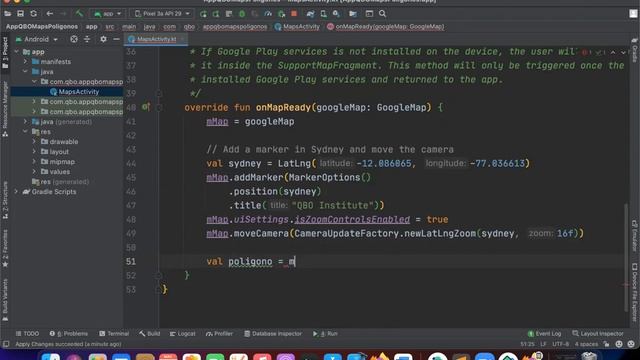The image size is (640, 360).
Task: Expand the Gradle Scripts node
Action: (x=17, y=192)
